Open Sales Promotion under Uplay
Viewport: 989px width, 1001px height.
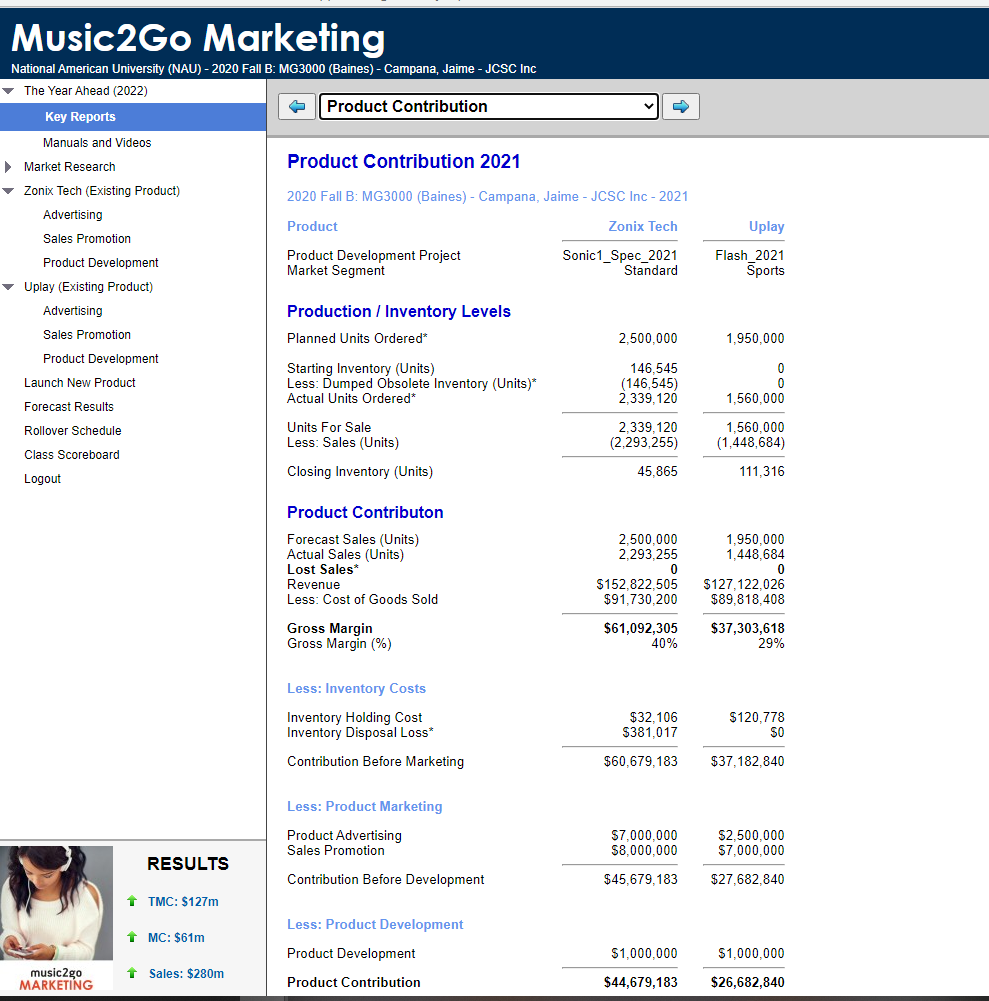[87, 335]
